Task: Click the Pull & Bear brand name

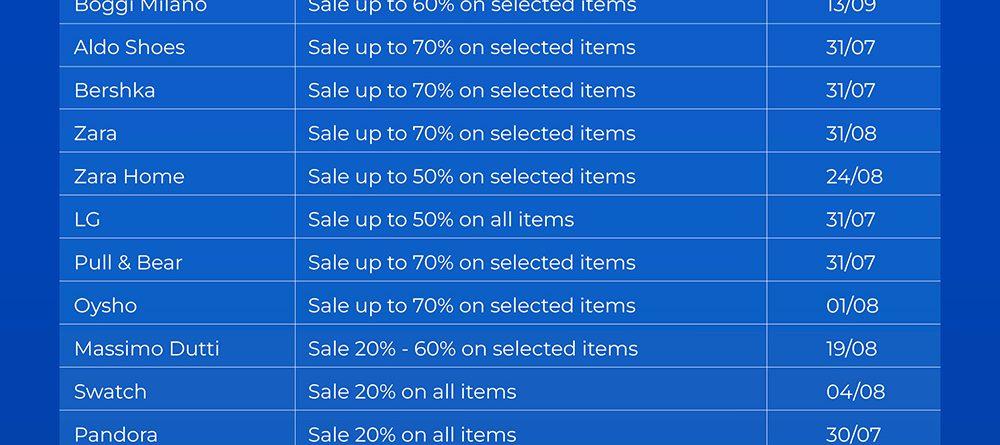Action: [x=128, y=262]
